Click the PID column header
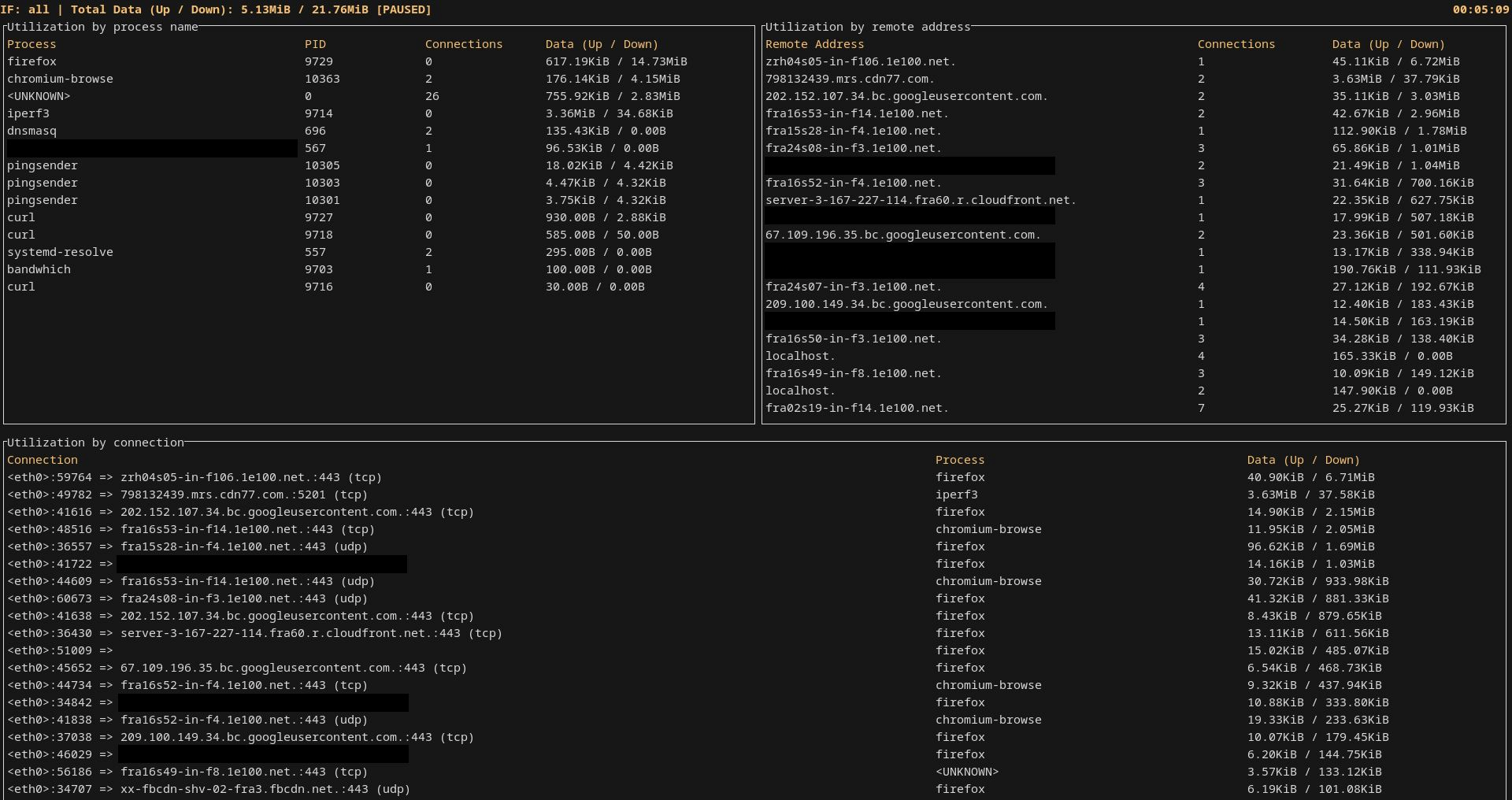1512x800 pixels. coord(315,44)
